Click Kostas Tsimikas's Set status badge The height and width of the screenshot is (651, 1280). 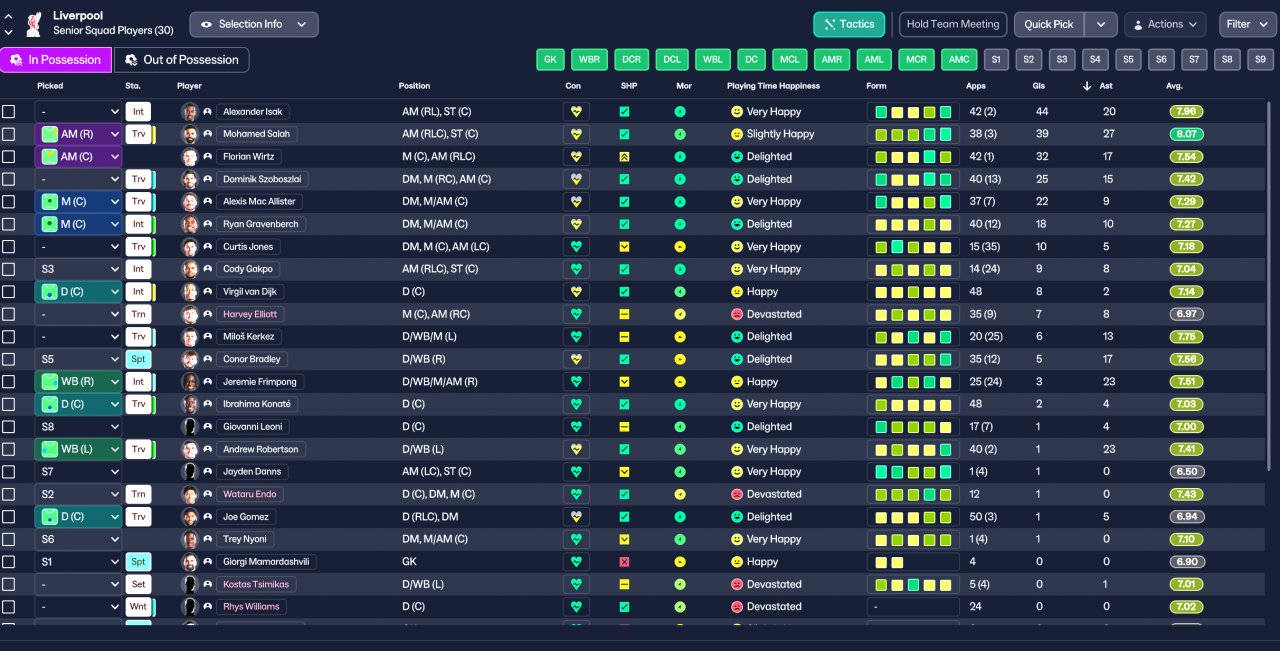(138, 584)
